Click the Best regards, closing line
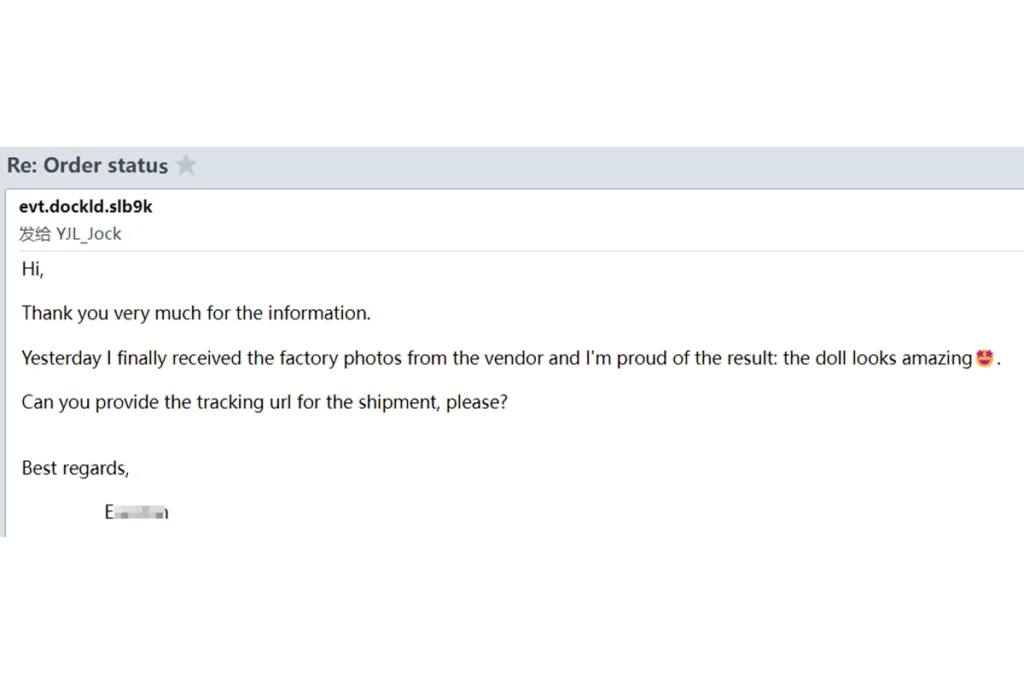Screen dimensions: 1024x683 tap(75, 468)
